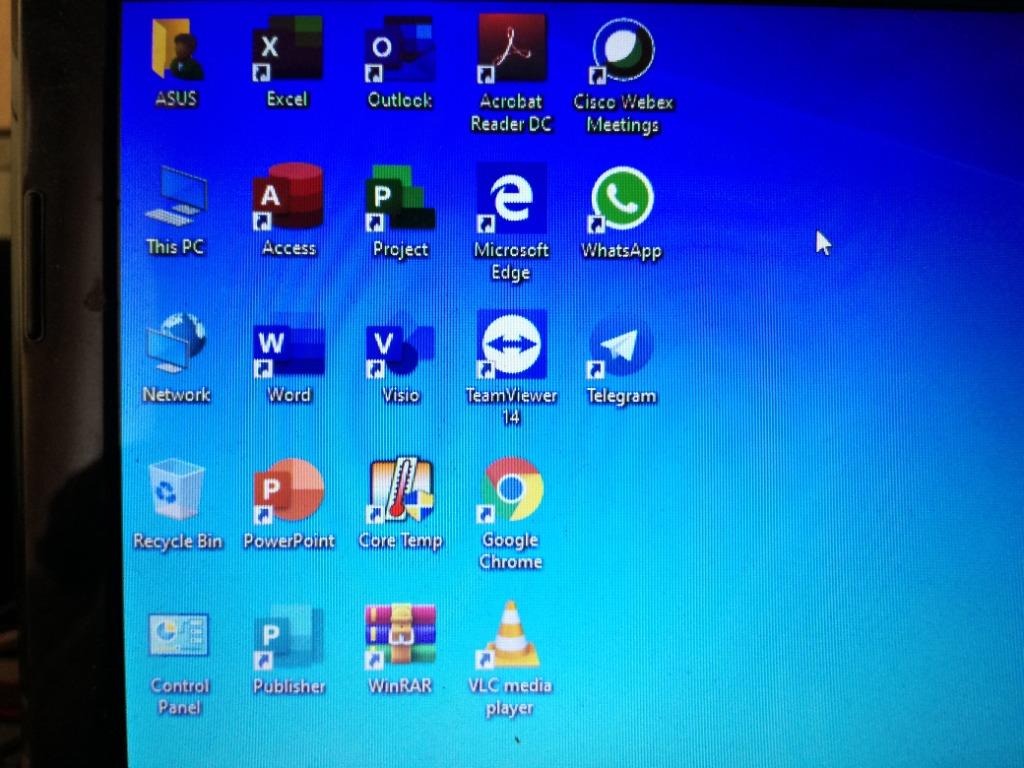Select the ASUS user folder icon
The image size is (1024, 768).
tap(177, 52)
